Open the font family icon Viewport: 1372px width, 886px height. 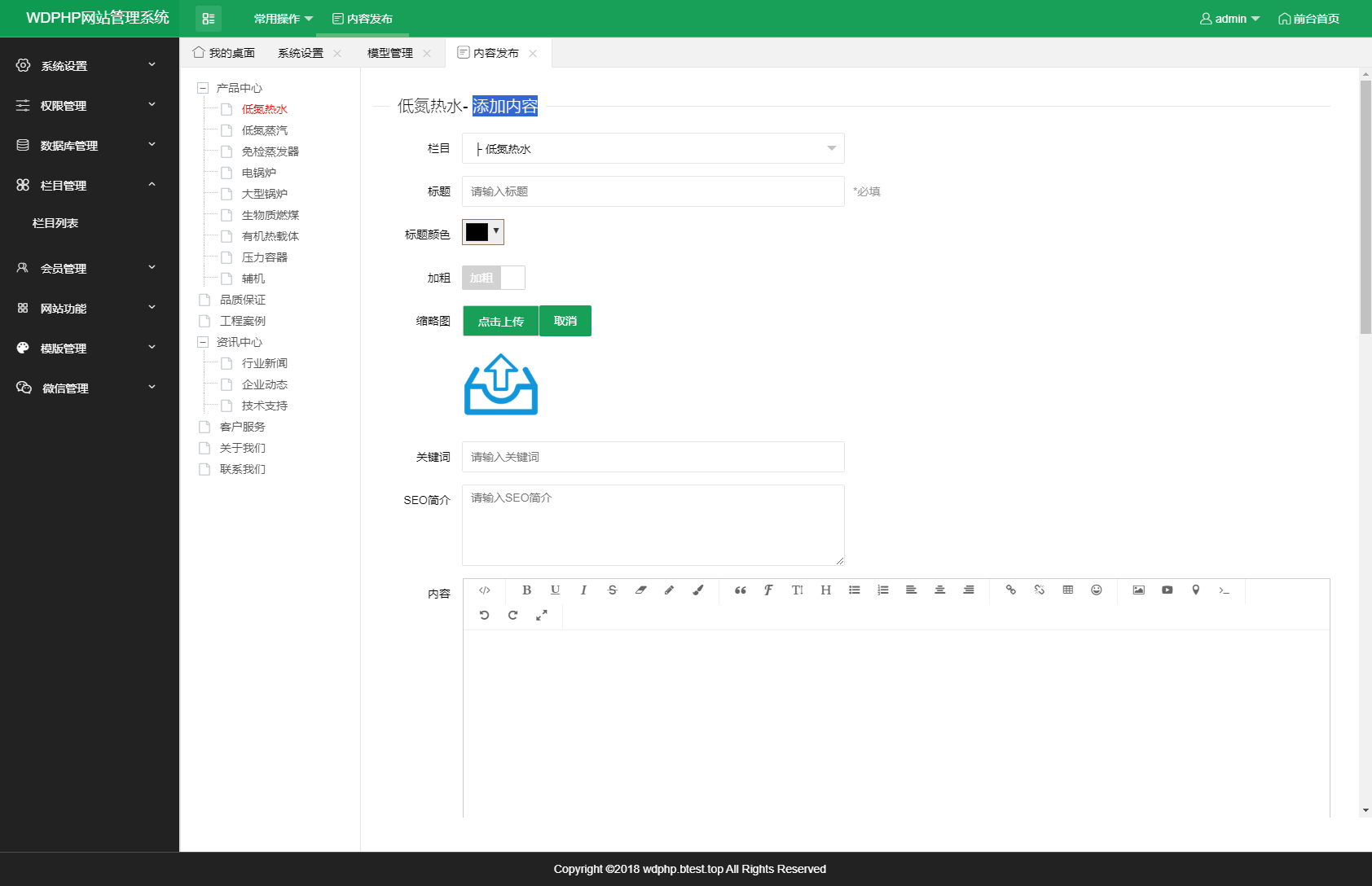[768, 590]
